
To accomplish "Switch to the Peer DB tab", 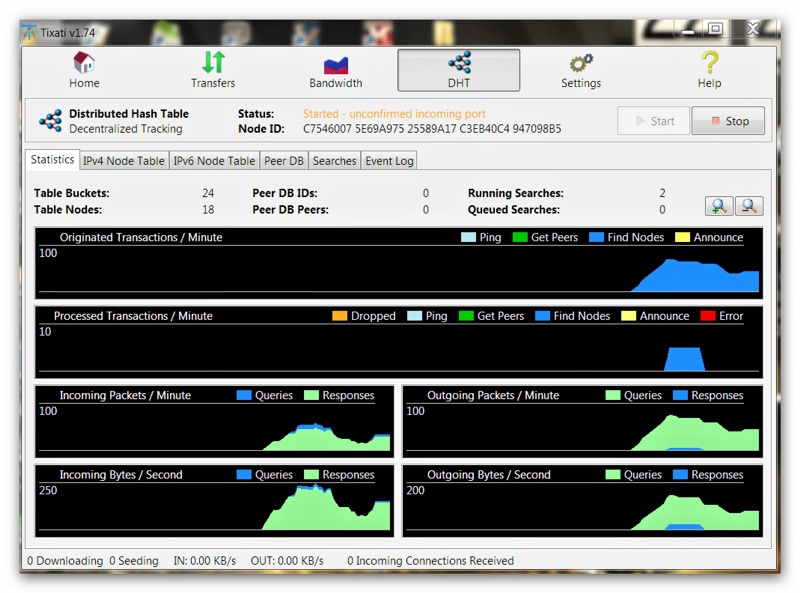I will pos(284,161).
